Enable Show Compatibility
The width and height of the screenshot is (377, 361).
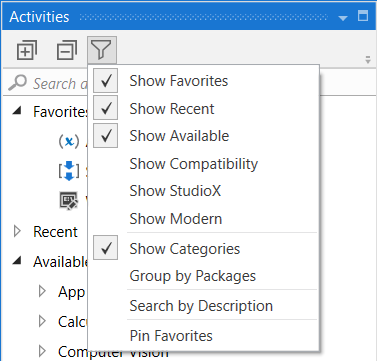click(203, 164)
